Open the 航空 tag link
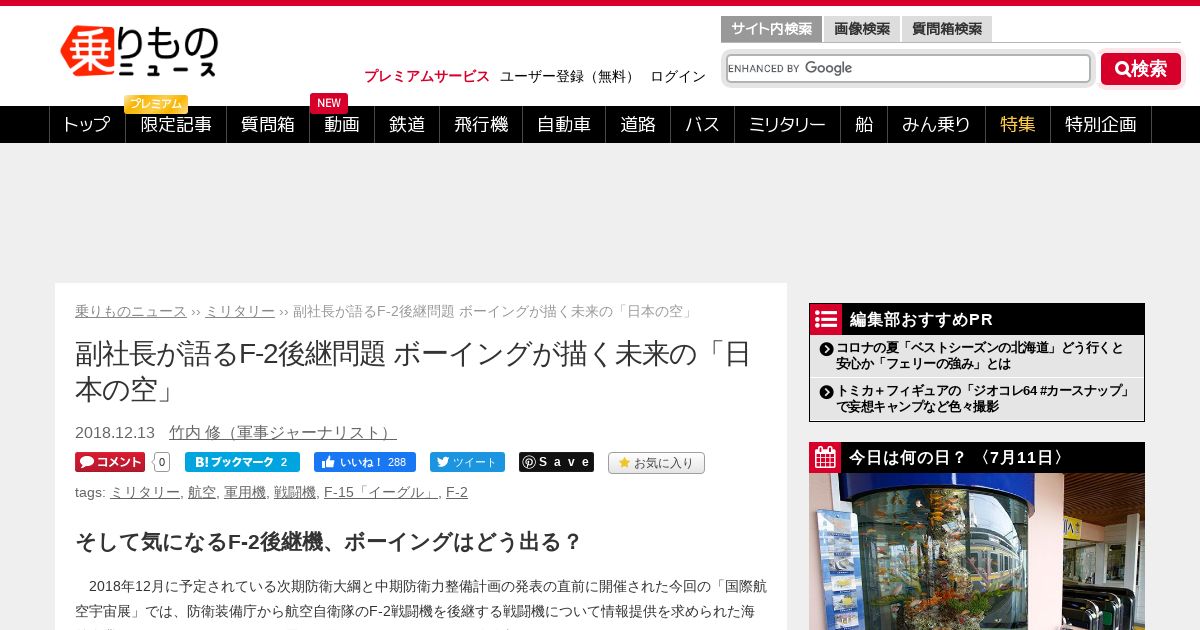1200x630 pixels. click(x=202, y=492)
